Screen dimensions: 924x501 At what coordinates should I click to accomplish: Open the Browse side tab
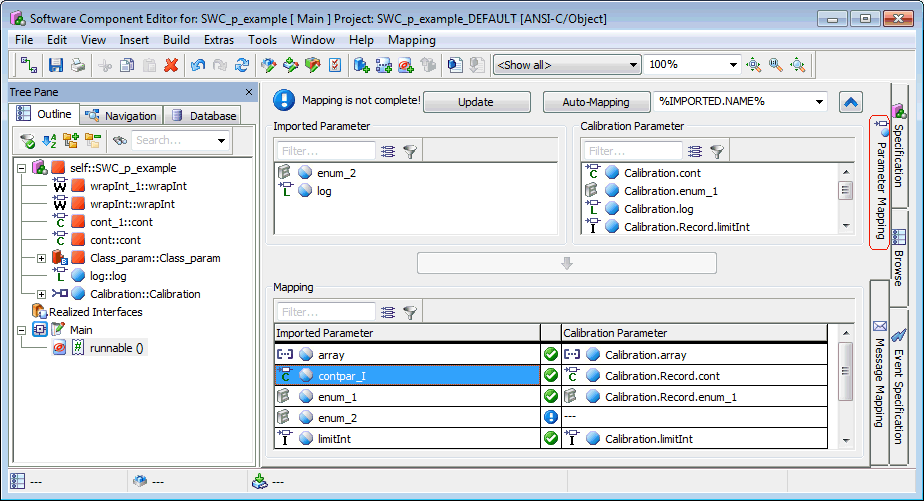point(898,258)
